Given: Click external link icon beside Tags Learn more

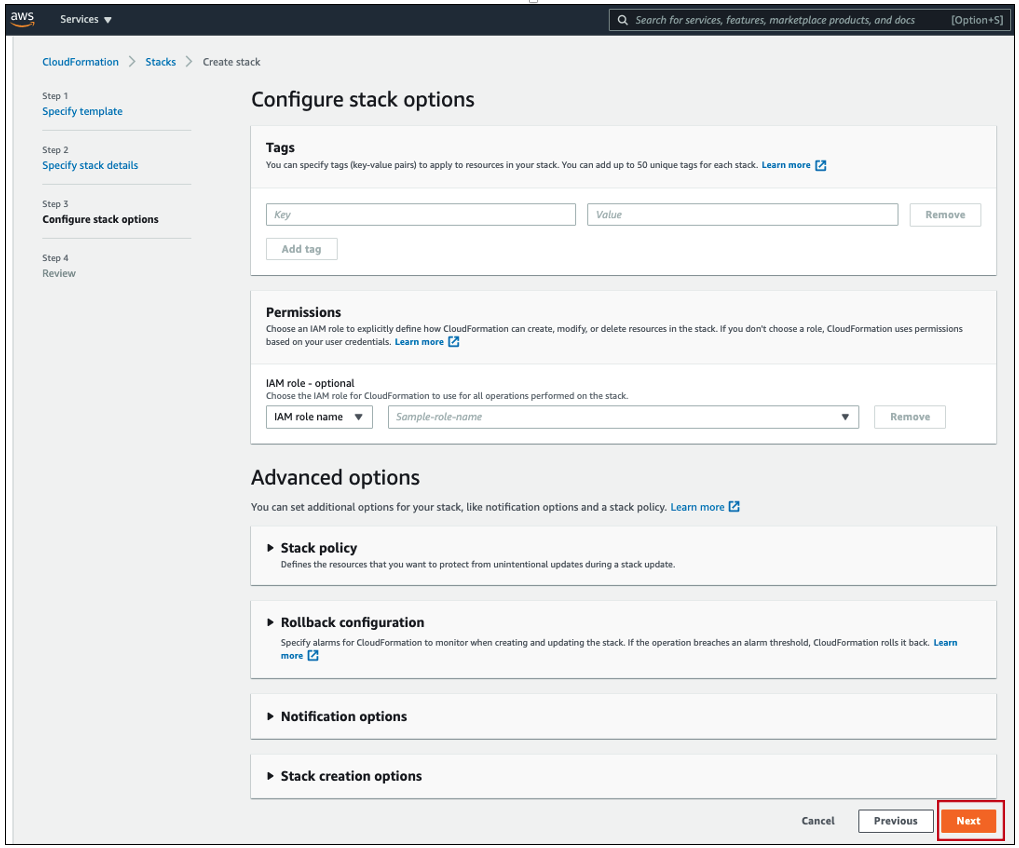Looking at the screenshot, I should pos(821,165).
